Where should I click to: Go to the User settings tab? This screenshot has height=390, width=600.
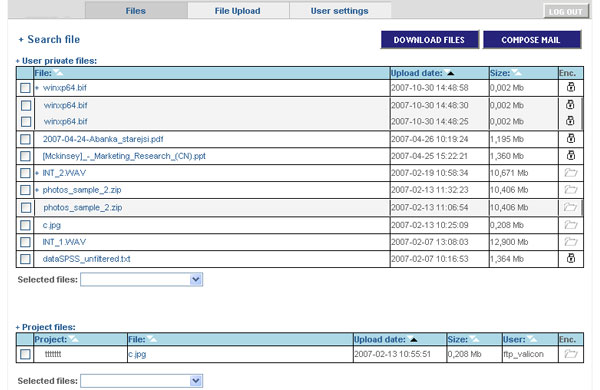[x=340, y=11]
